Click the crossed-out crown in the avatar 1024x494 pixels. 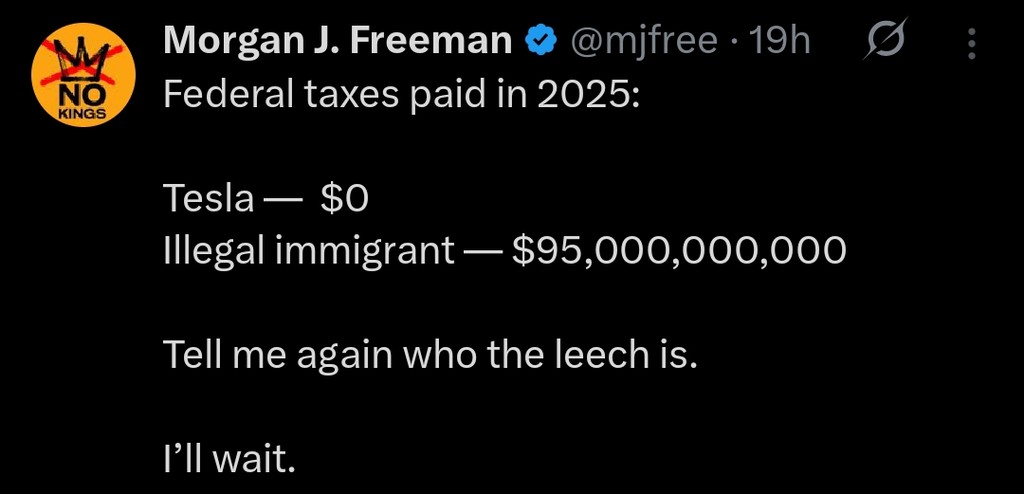point(76,57)
